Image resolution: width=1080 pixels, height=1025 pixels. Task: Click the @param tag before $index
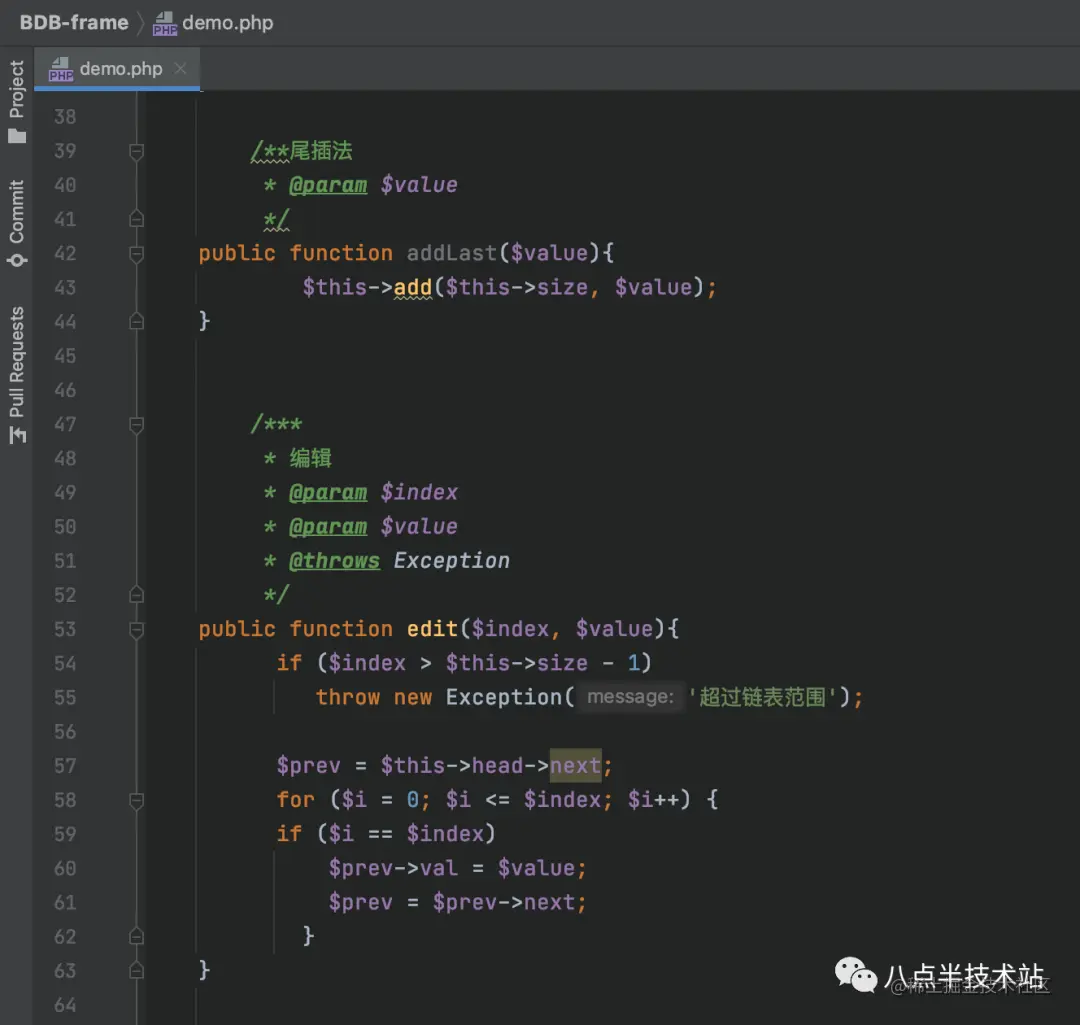tap(328, 493)
